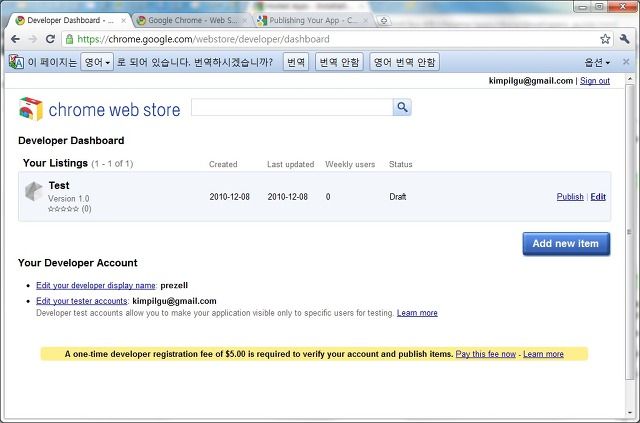Viewport: 640px width, 423px height.
Task: Click the Last updated column header
Action: pos(291,164)
